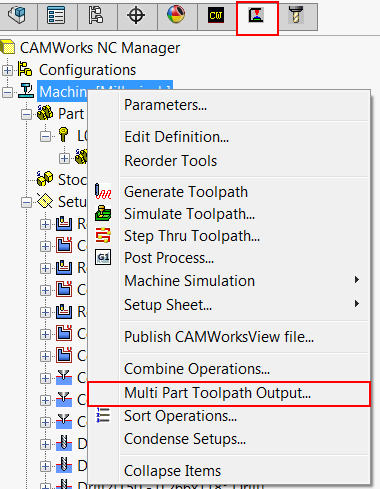Viewport: 380px width, 489px height.
Task: Switch to the PropertyManager tab
Action: pos(57,15)
